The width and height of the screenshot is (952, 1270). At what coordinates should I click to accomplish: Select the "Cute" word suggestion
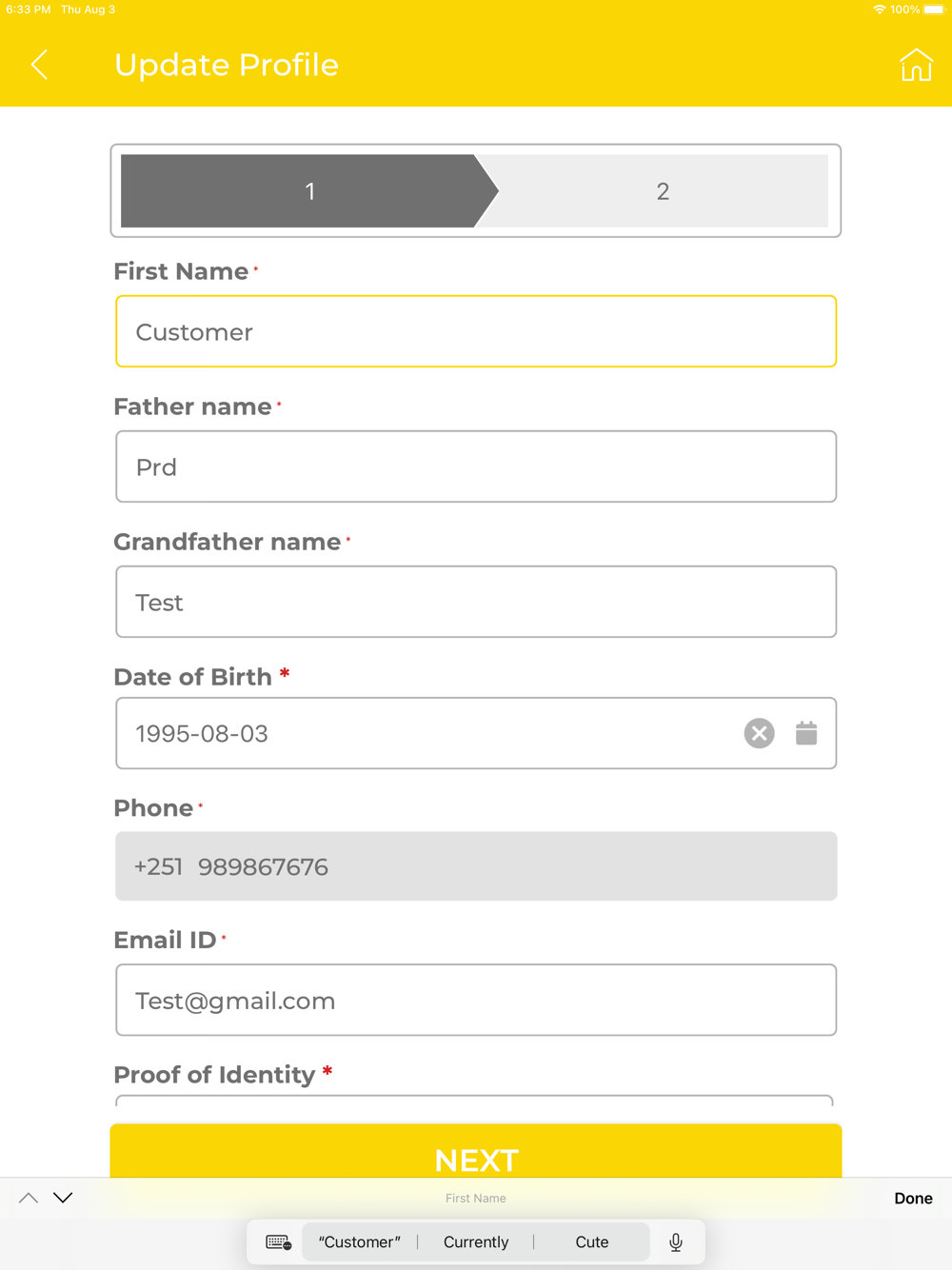pyautogui.click(x=592, y=1242)
